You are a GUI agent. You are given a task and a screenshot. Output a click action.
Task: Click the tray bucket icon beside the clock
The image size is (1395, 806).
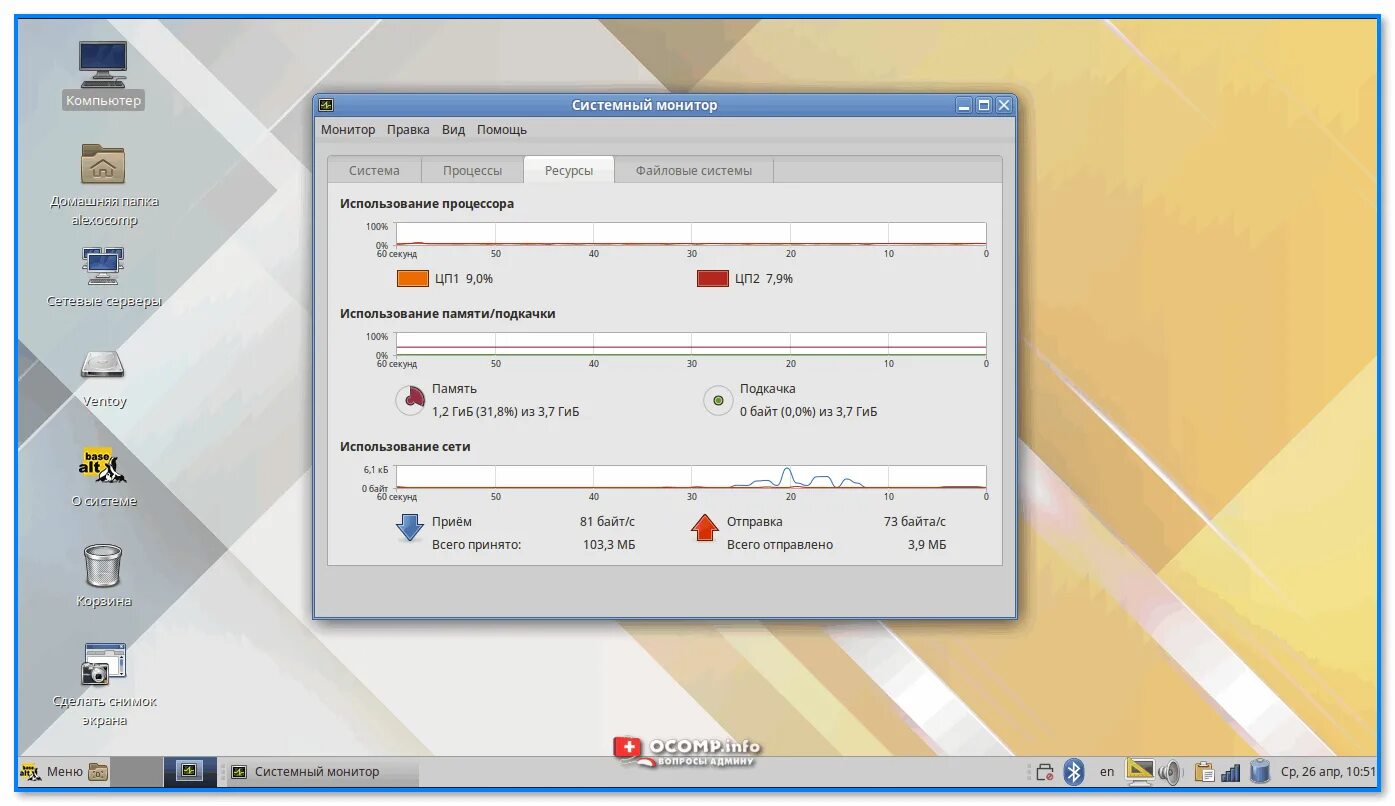point(1259,771)
